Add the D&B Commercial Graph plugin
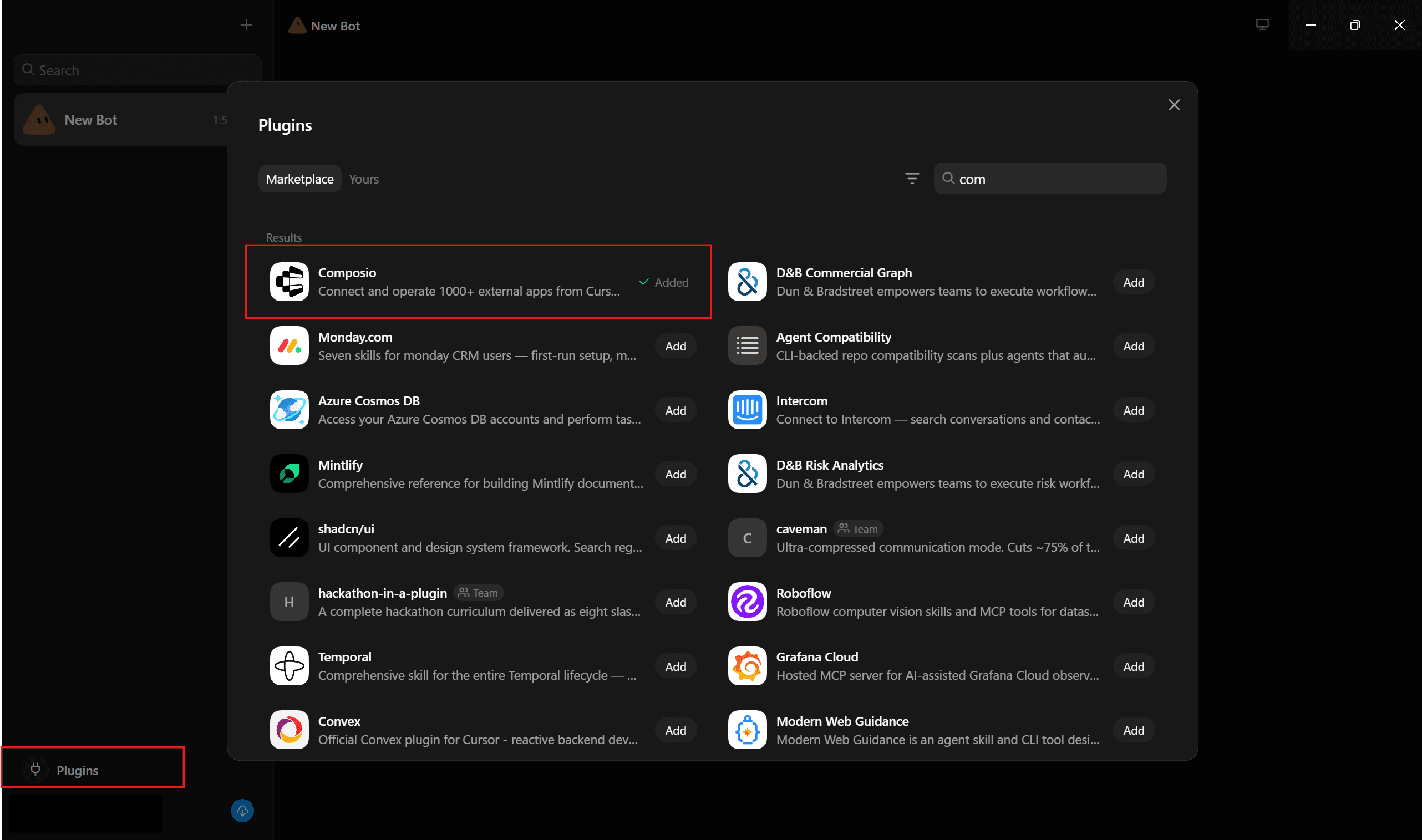 click(x=1134, y=282)
